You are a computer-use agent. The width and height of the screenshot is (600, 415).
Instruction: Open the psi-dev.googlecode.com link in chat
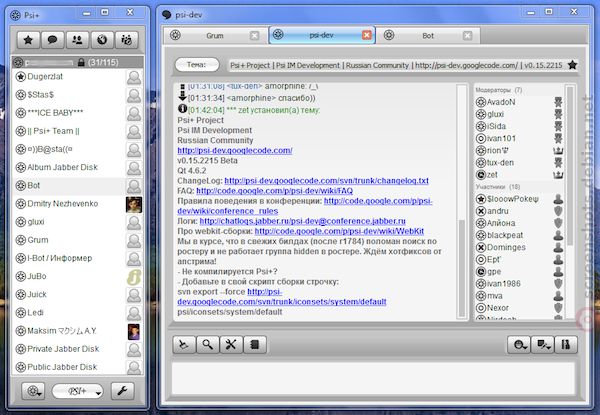235,151
